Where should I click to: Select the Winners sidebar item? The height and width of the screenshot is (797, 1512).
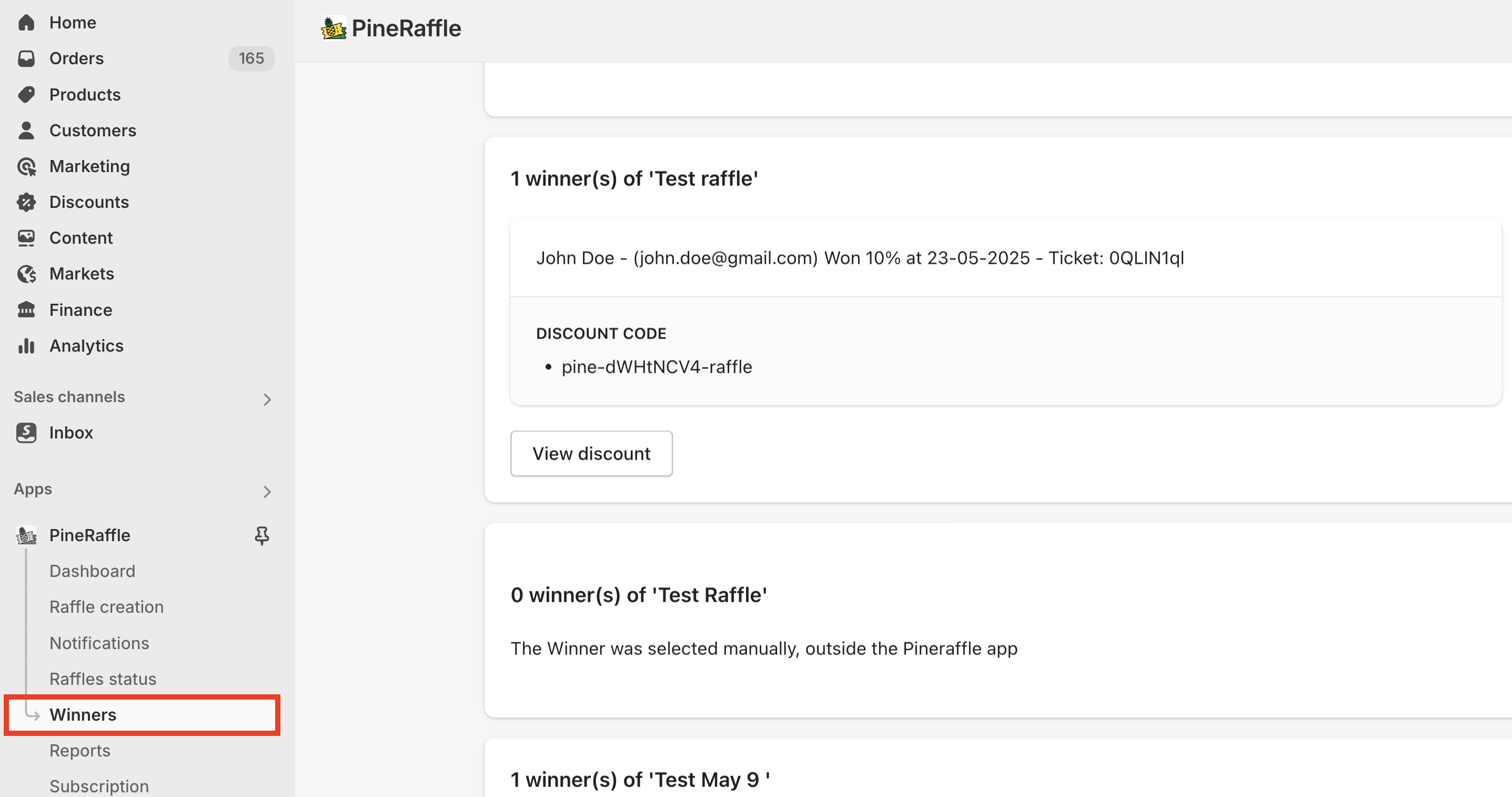click(142, 715)
